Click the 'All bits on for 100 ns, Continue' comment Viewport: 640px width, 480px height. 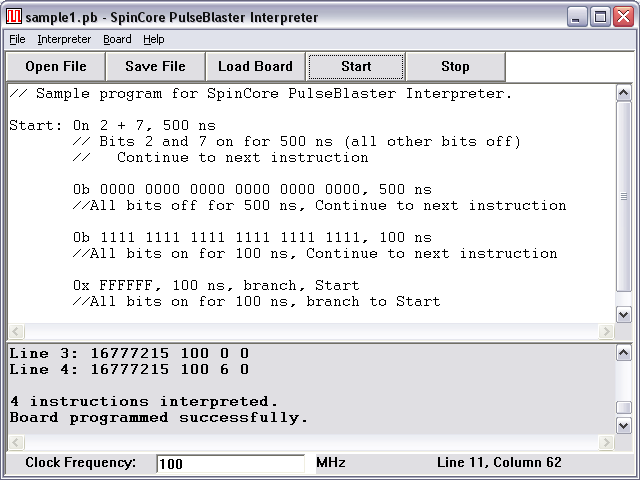[315, 253]
